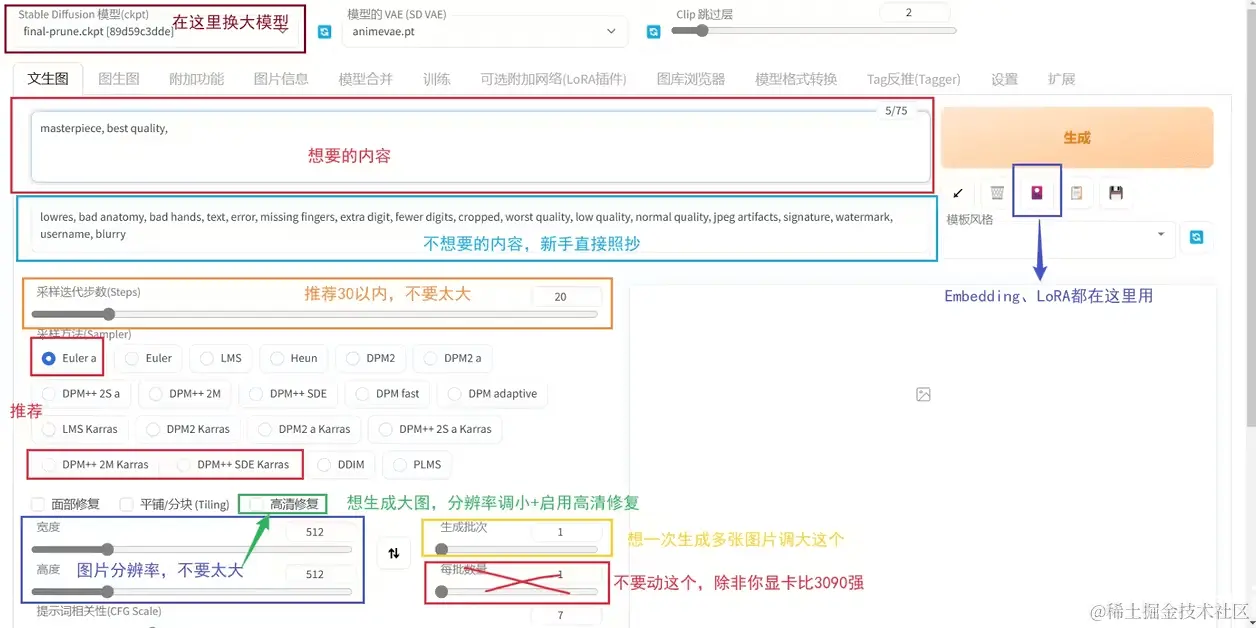Click the Clip skip value field
Screen dimensions: 1256x628
pyautogui.click(x=914, y=12)
